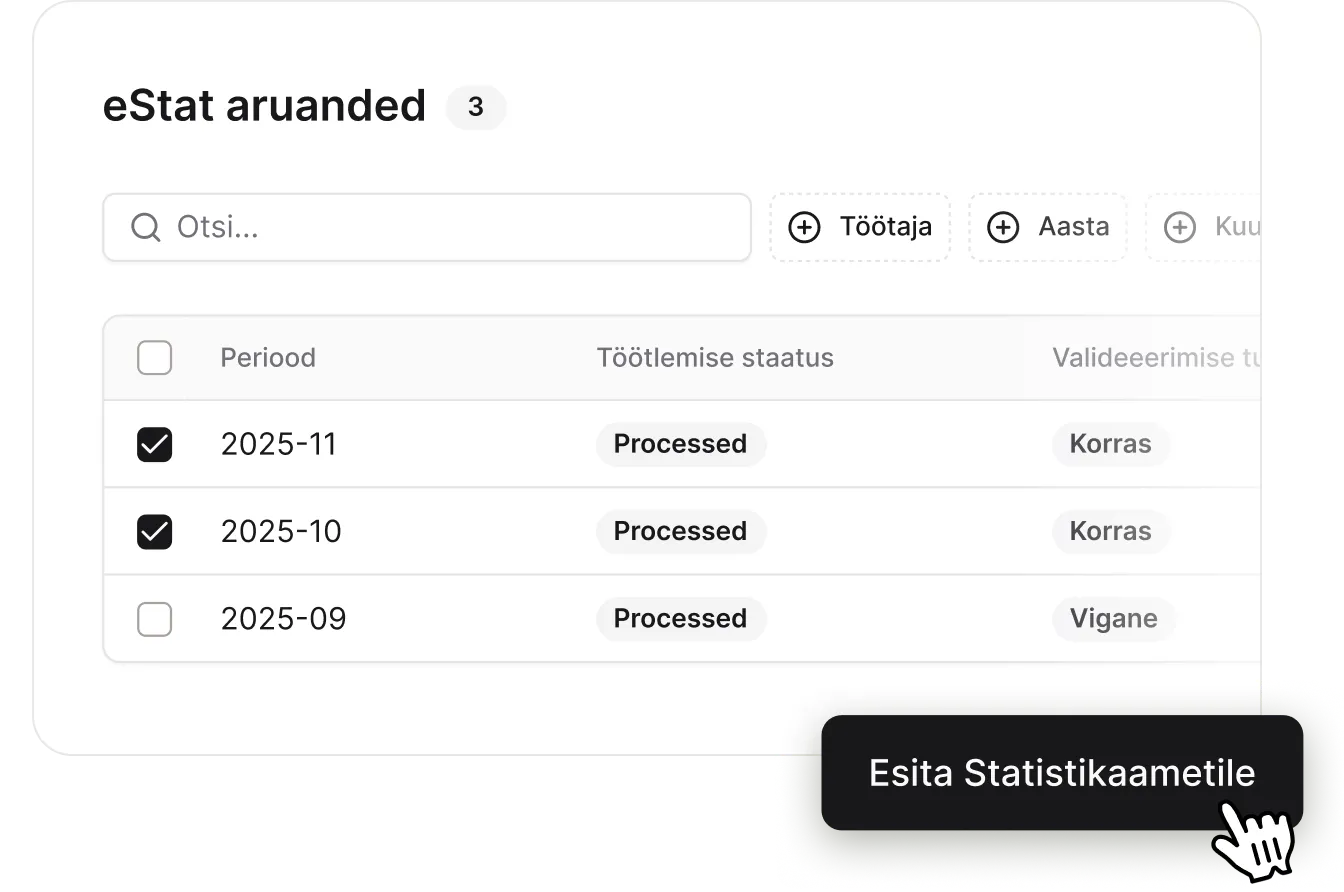Open the Aasta filter dropdown
This screenshot has height=892, width=1344.
[1048, 228]
